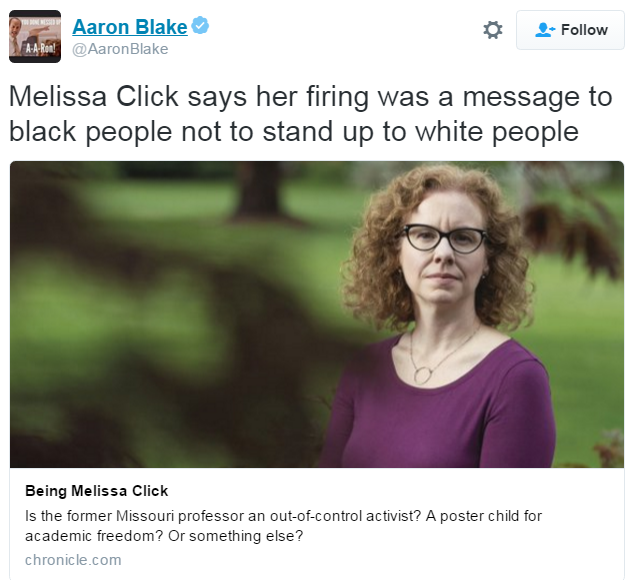The height and width of the screenshot is (580, 642).
Task: Open the gear settings icon
Action: click(493, 30)
